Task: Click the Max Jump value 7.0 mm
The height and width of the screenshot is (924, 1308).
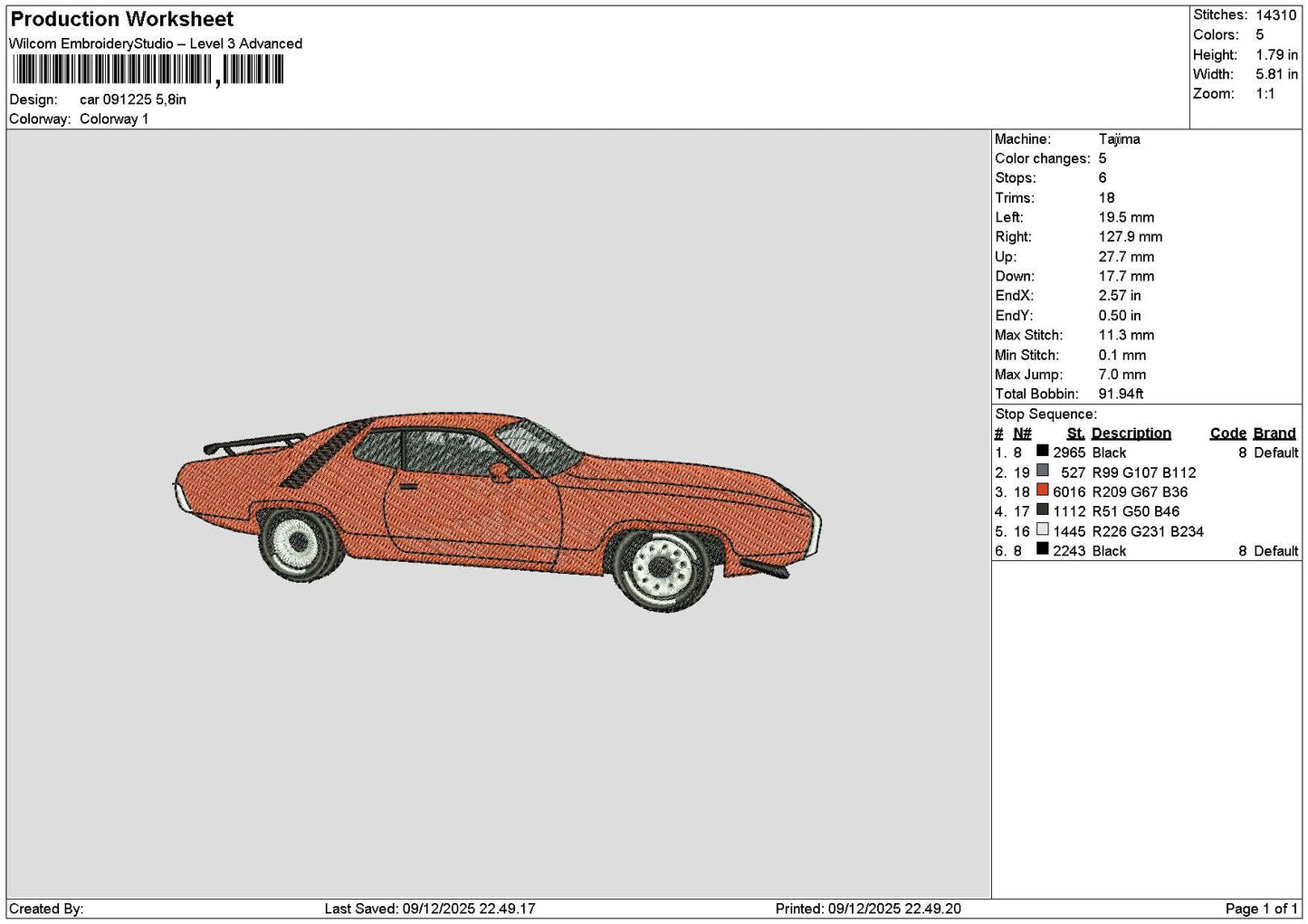Action: [1122, 374]
